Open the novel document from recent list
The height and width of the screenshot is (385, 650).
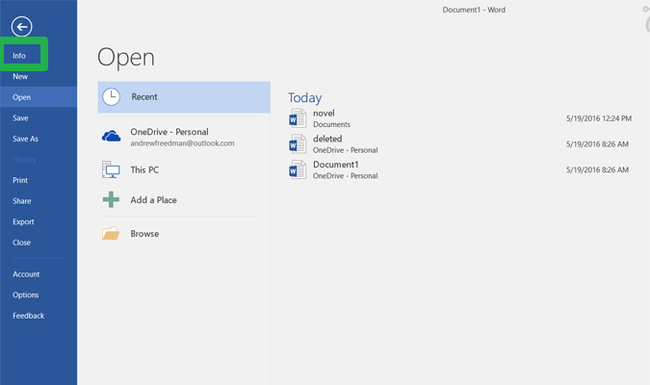tap(460, 119)
